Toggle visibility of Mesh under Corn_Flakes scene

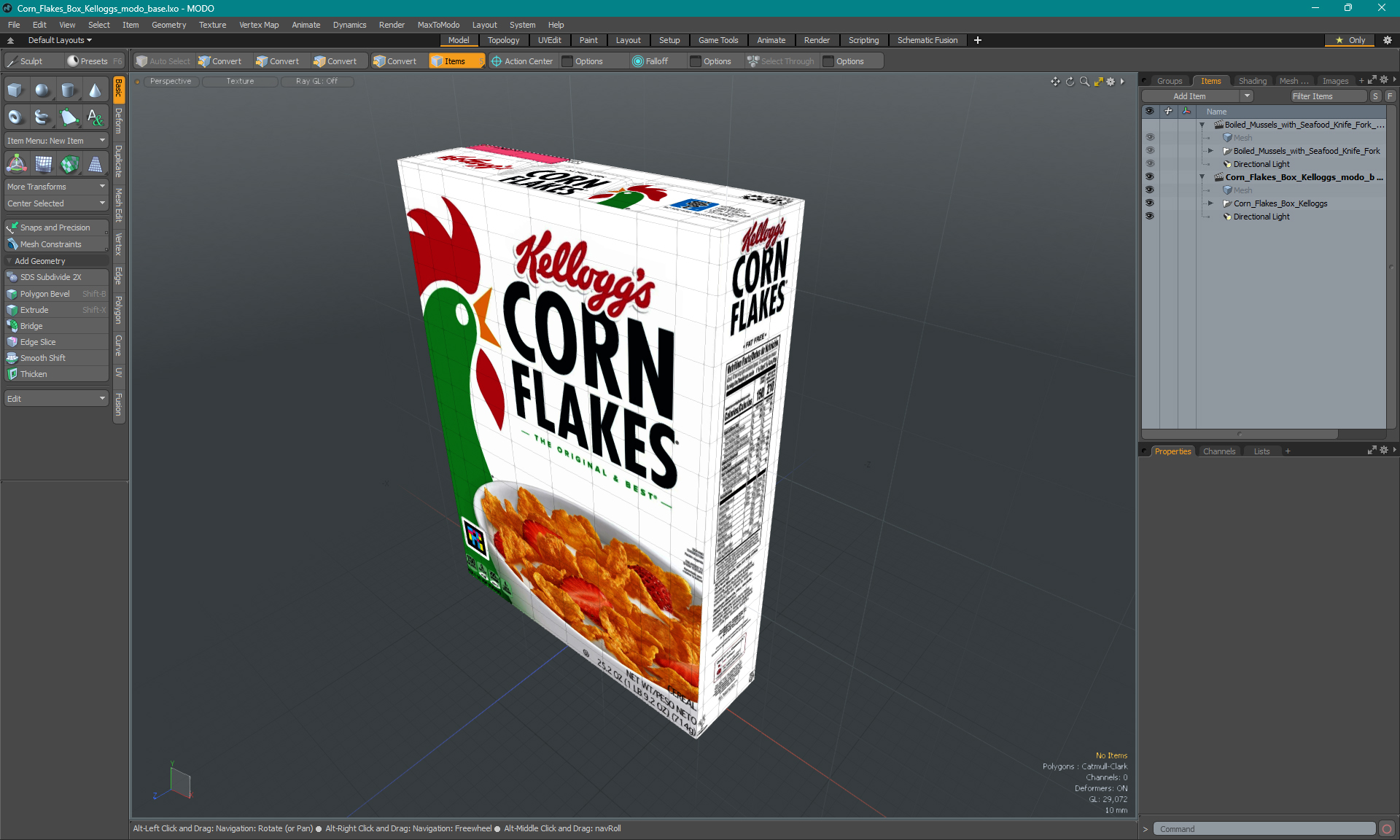click(1150, 190)
